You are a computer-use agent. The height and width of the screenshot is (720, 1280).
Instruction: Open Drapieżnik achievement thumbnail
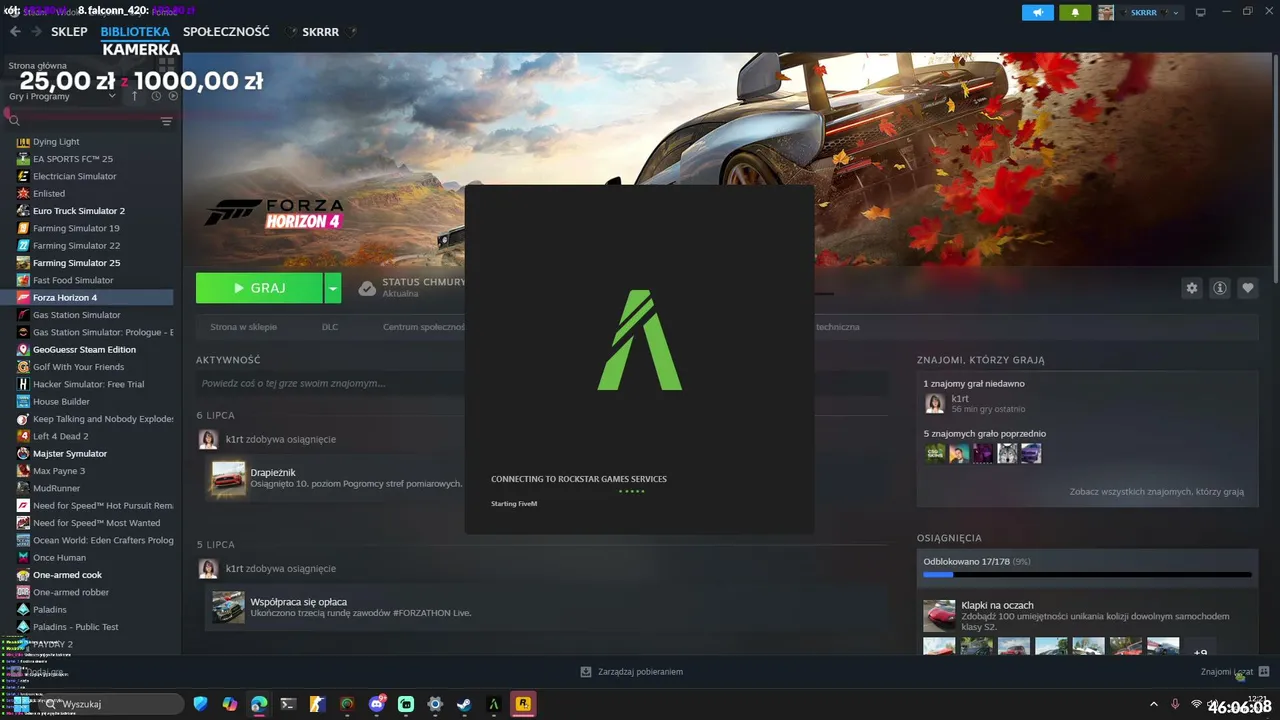[x=228, y=478]
